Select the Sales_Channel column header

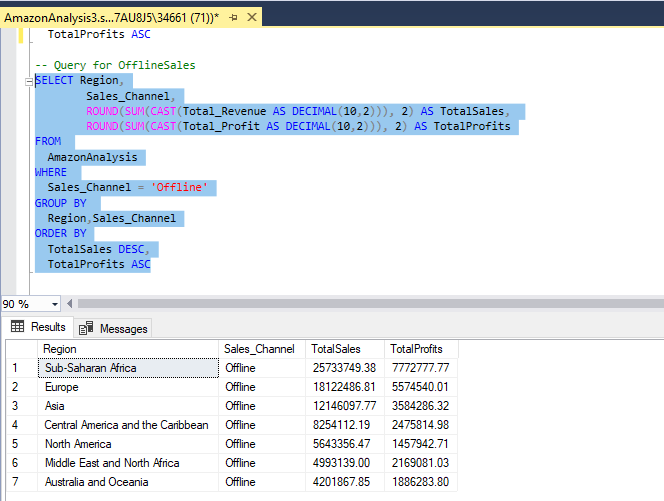coord(262,349)
